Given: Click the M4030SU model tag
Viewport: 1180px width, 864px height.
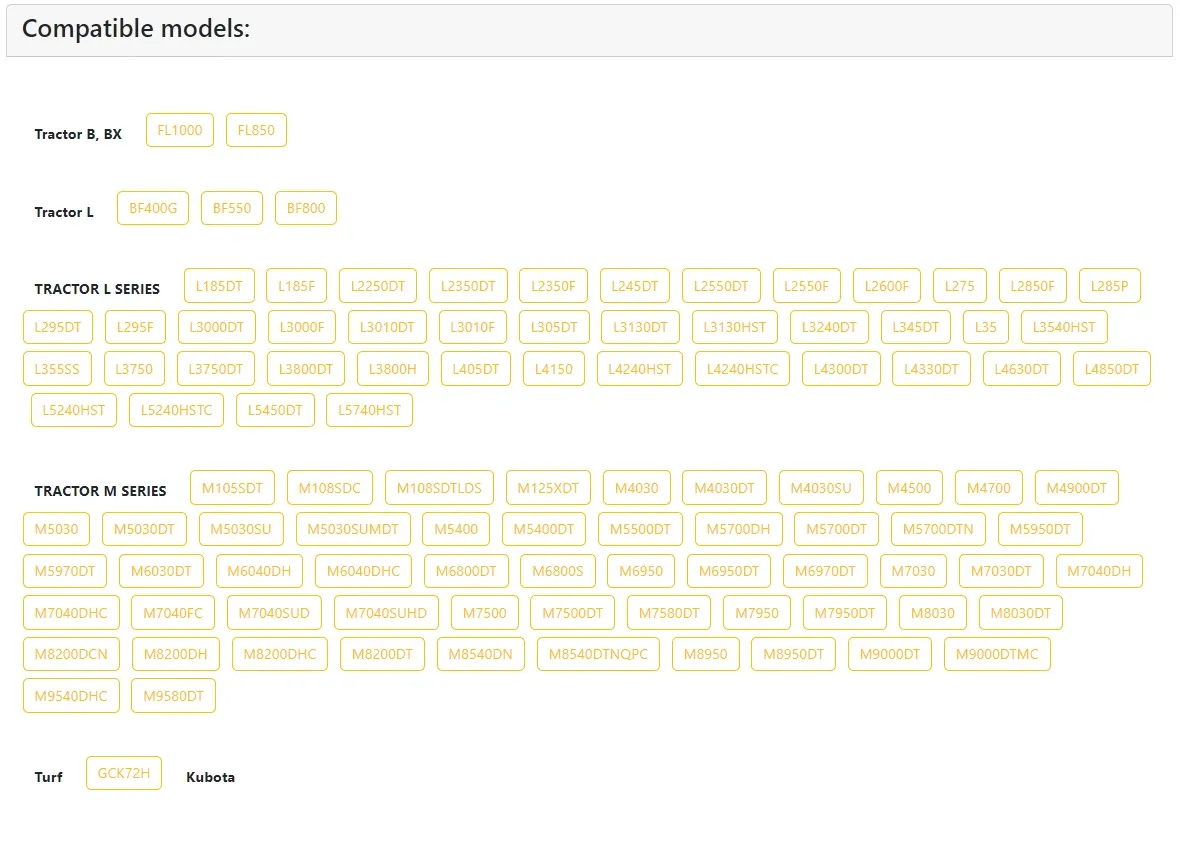Looking at the screenshot, I should click(821, 488).
